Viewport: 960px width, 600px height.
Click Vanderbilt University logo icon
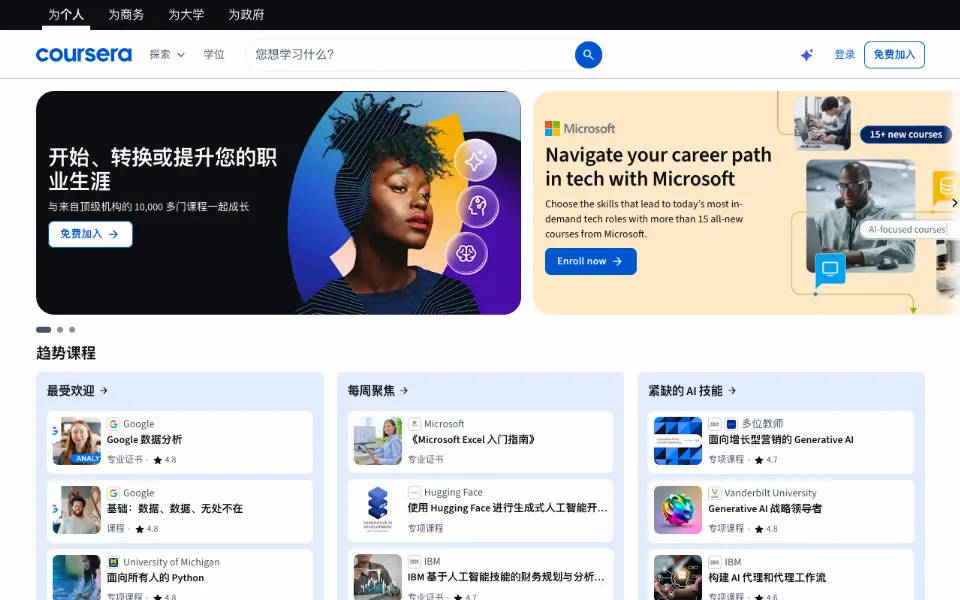714,493
